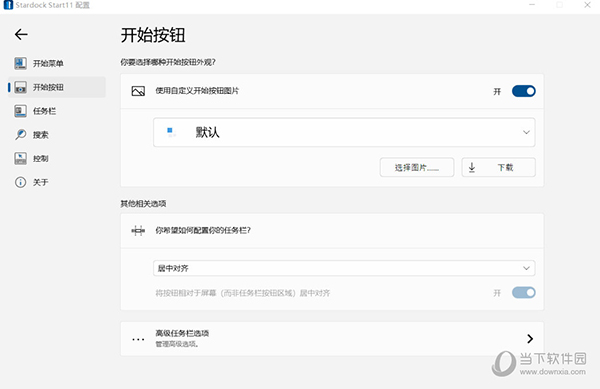Viewport: 600px width, 389px height.
Task: Click the taskbar alignment icon beside 你希望如何配置你的任务栏
Action: coord(138,231)
